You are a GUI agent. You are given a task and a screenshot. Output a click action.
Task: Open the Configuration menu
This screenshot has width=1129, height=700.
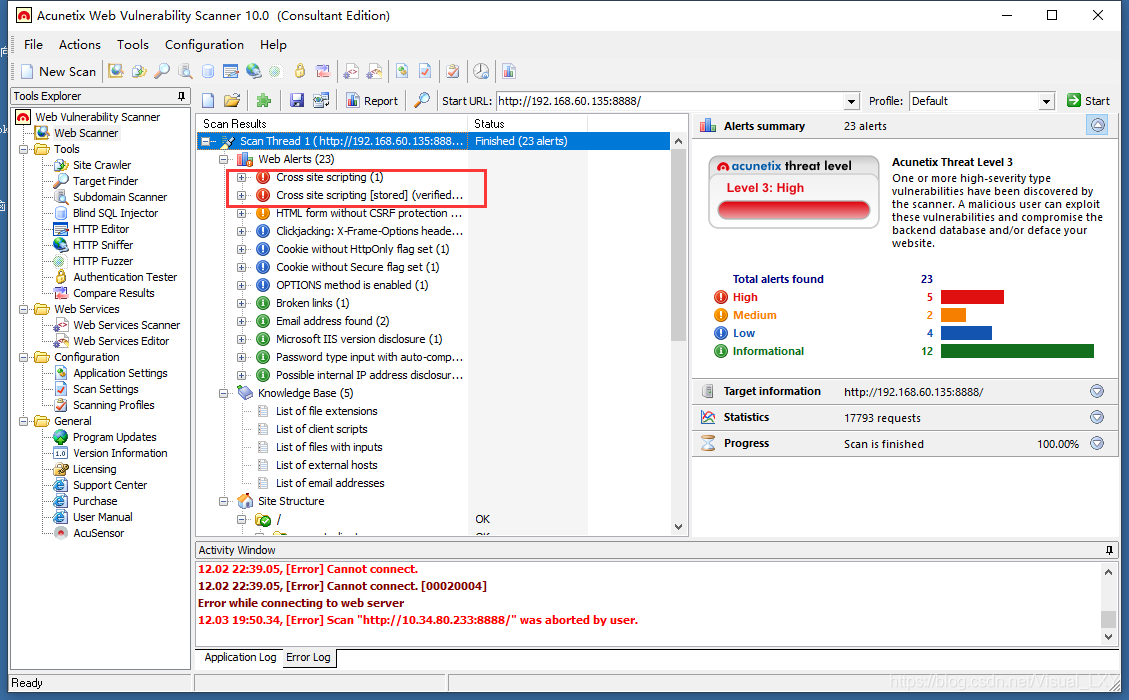tap(204, 45)
